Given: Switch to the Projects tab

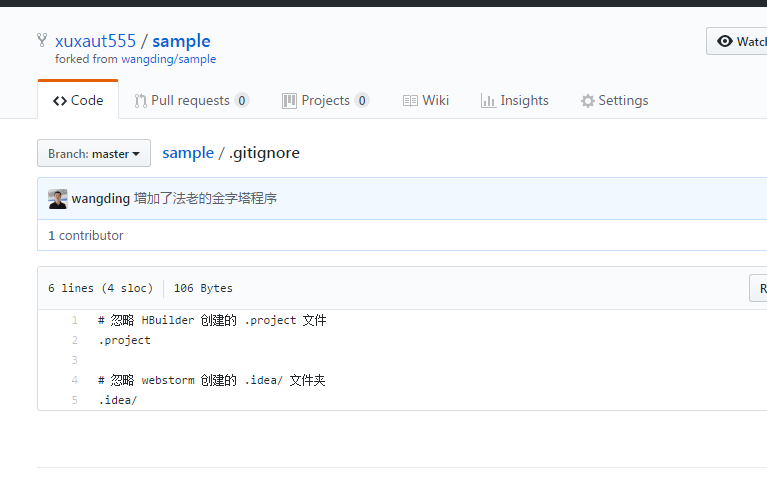Looking at the screenshot, I should pyautogui.click(x=325, y=100).
